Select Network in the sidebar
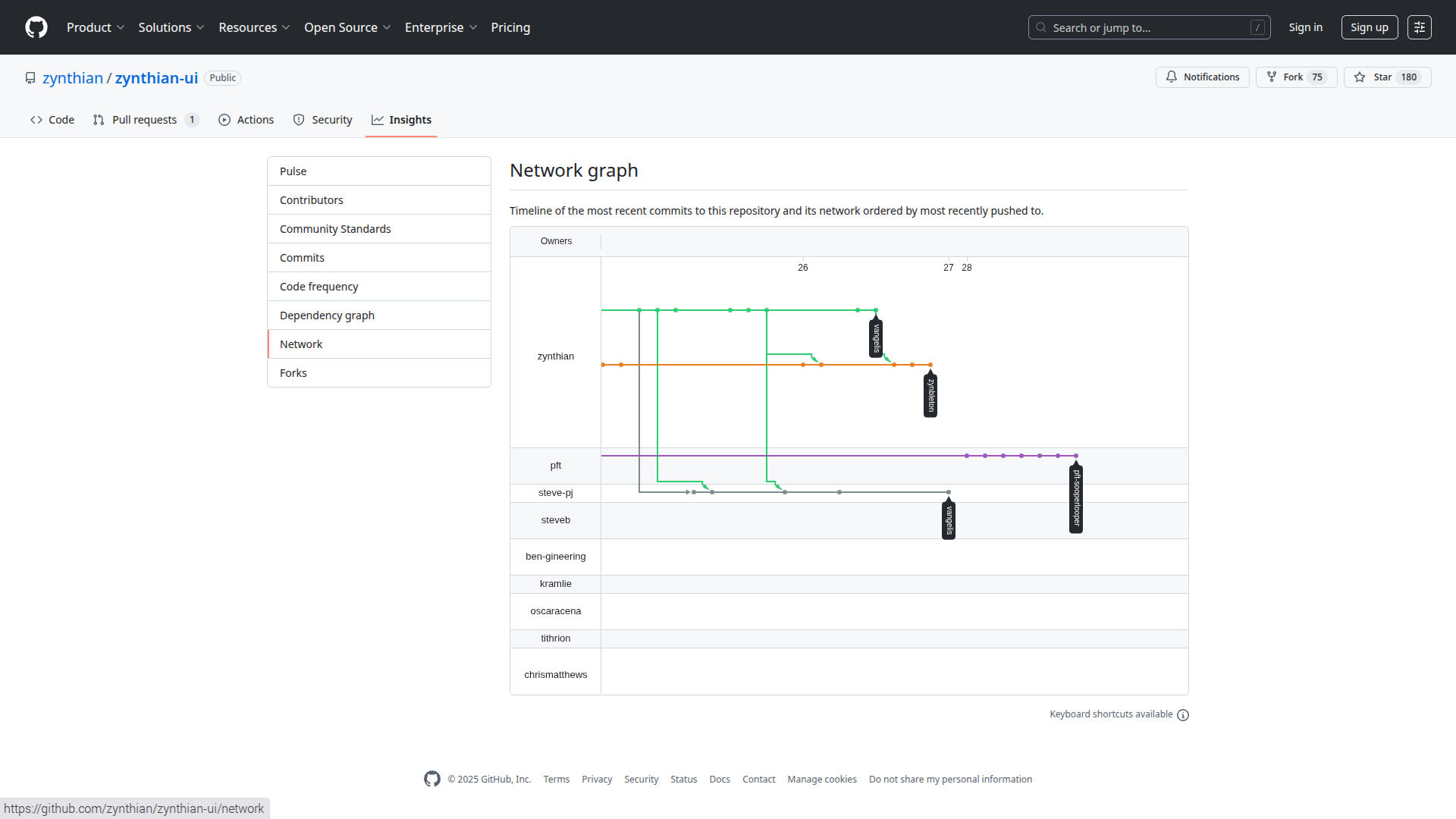 (379, 344)
